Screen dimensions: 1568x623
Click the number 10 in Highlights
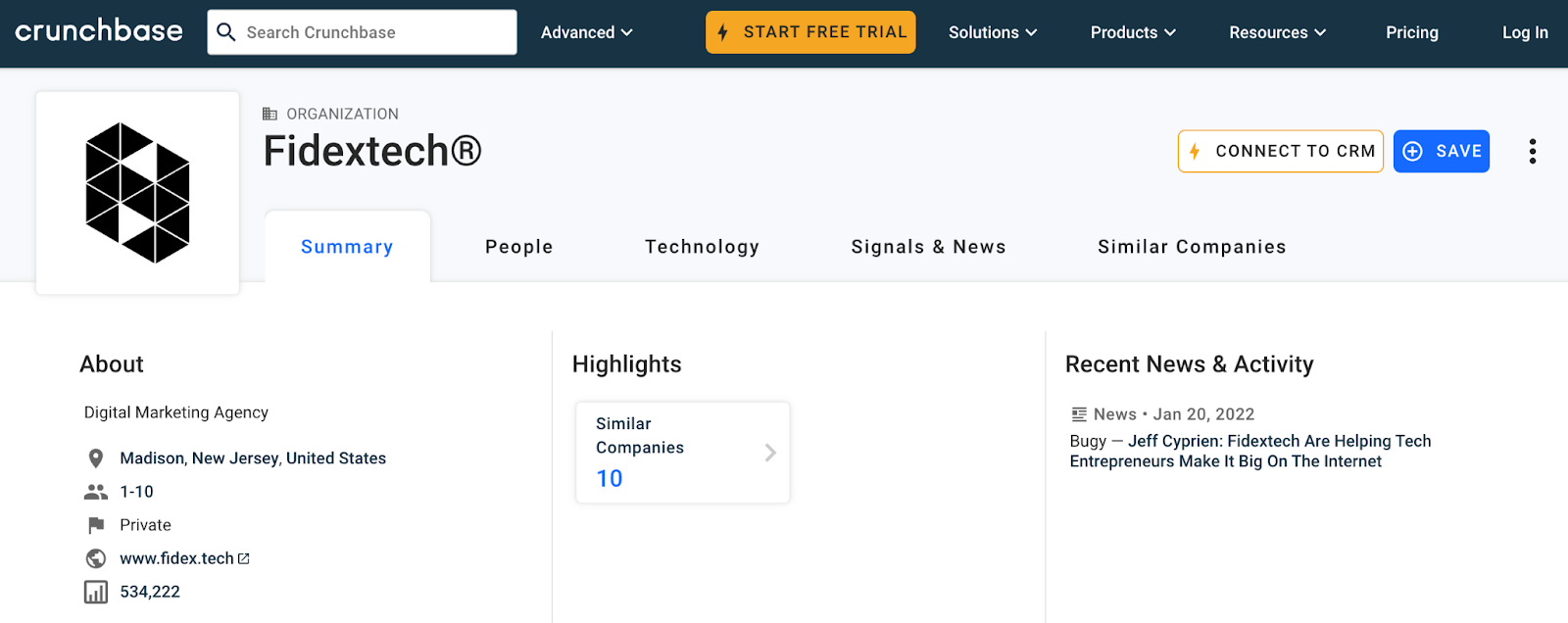tap(610, 479)
